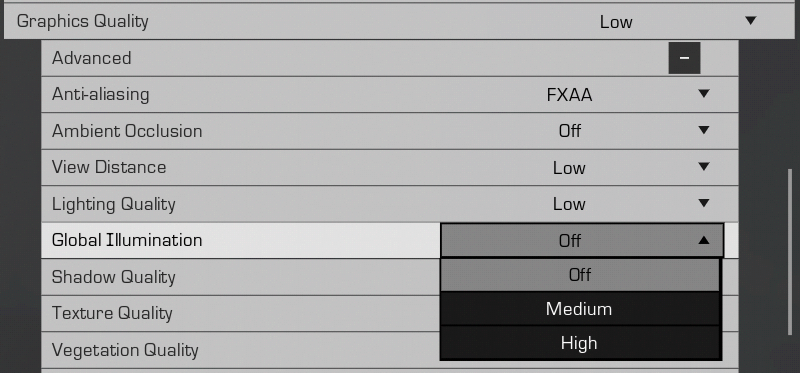The height and width of the screenshot is (373, 800).
Task: Click the Global Illumination row label
Action: coord(127,240)
